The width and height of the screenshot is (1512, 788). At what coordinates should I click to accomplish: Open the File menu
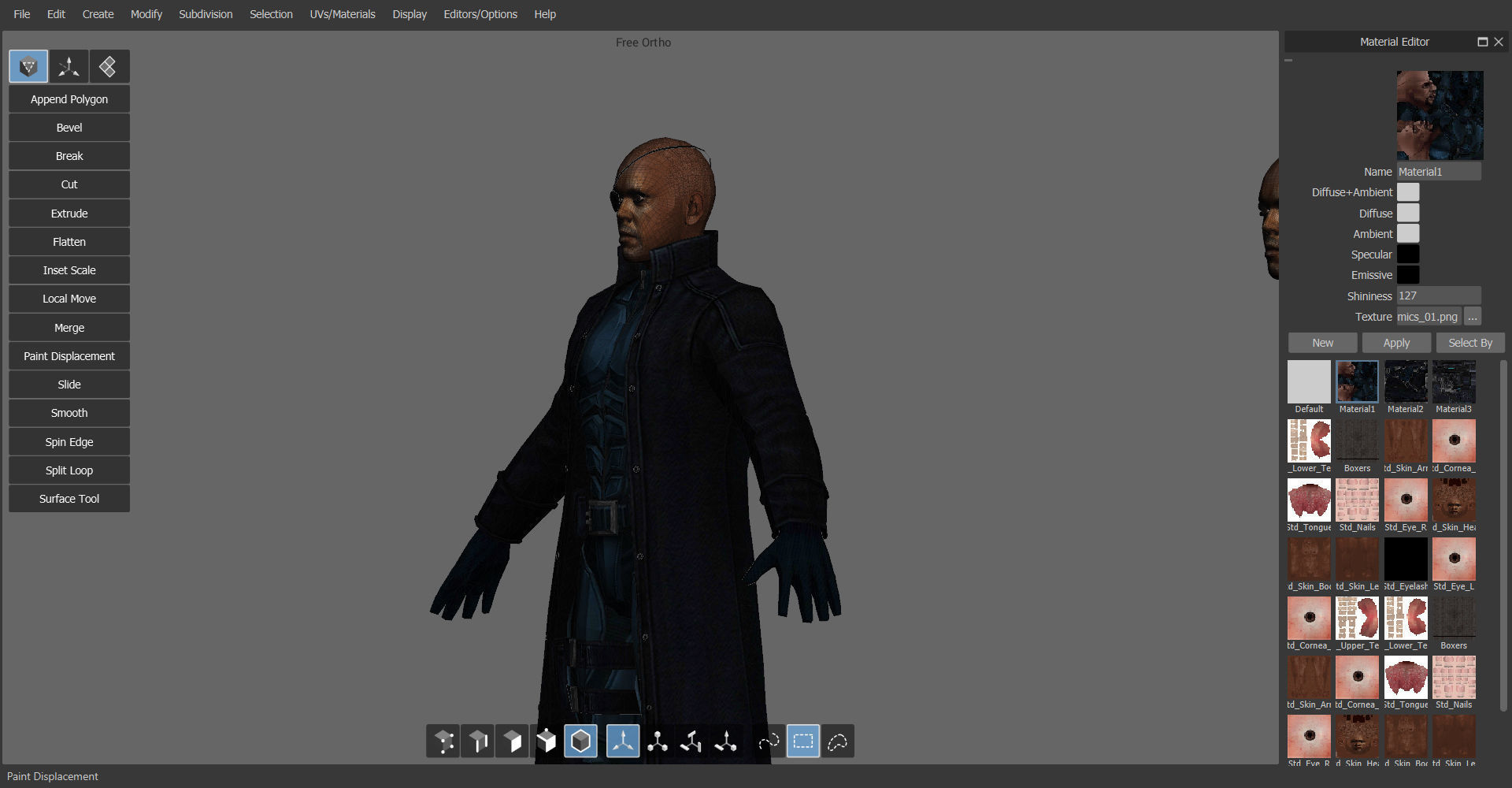click(22, 14)
